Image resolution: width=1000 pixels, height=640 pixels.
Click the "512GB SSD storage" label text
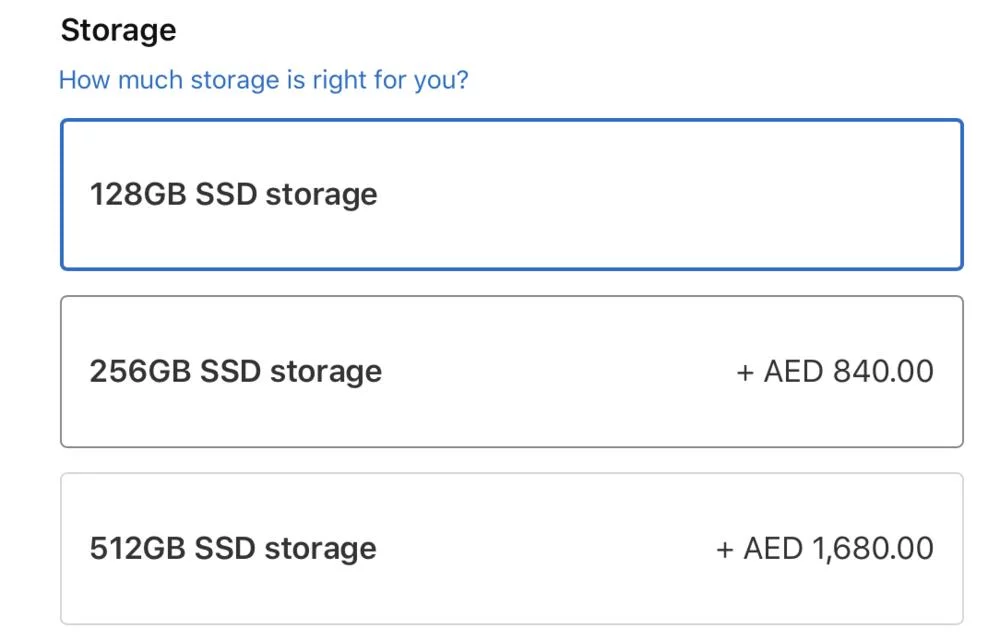point(233,549)
